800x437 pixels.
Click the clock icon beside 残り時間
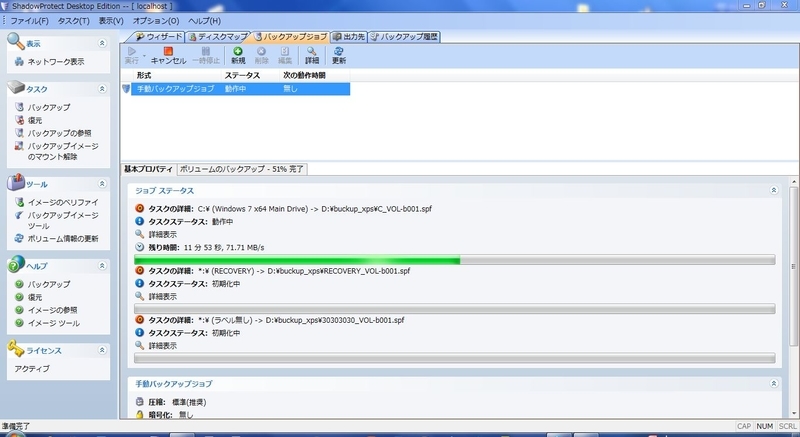click(x=139, y=247)
